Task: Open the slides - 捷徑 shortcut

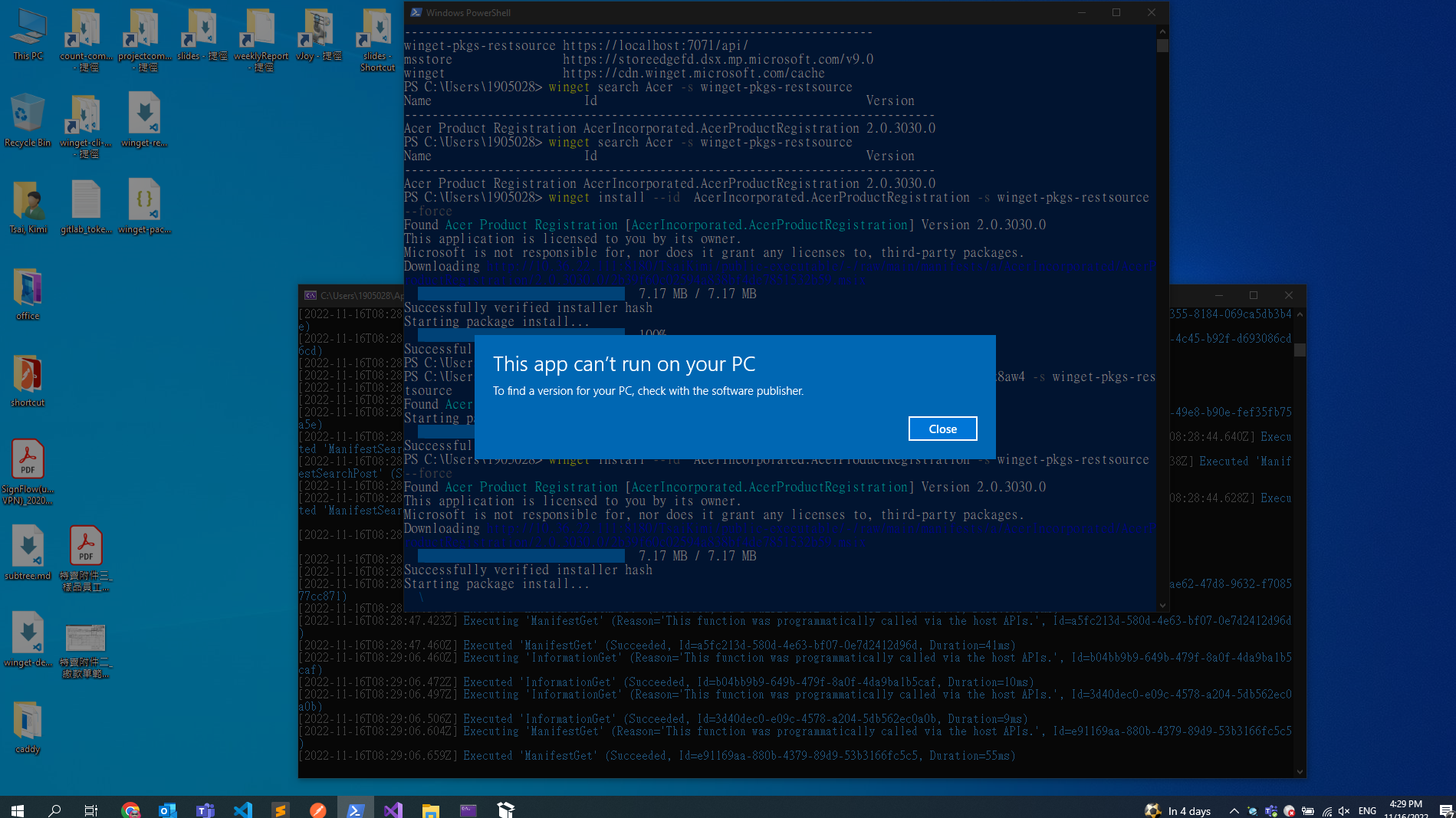Action: [202, 34]
